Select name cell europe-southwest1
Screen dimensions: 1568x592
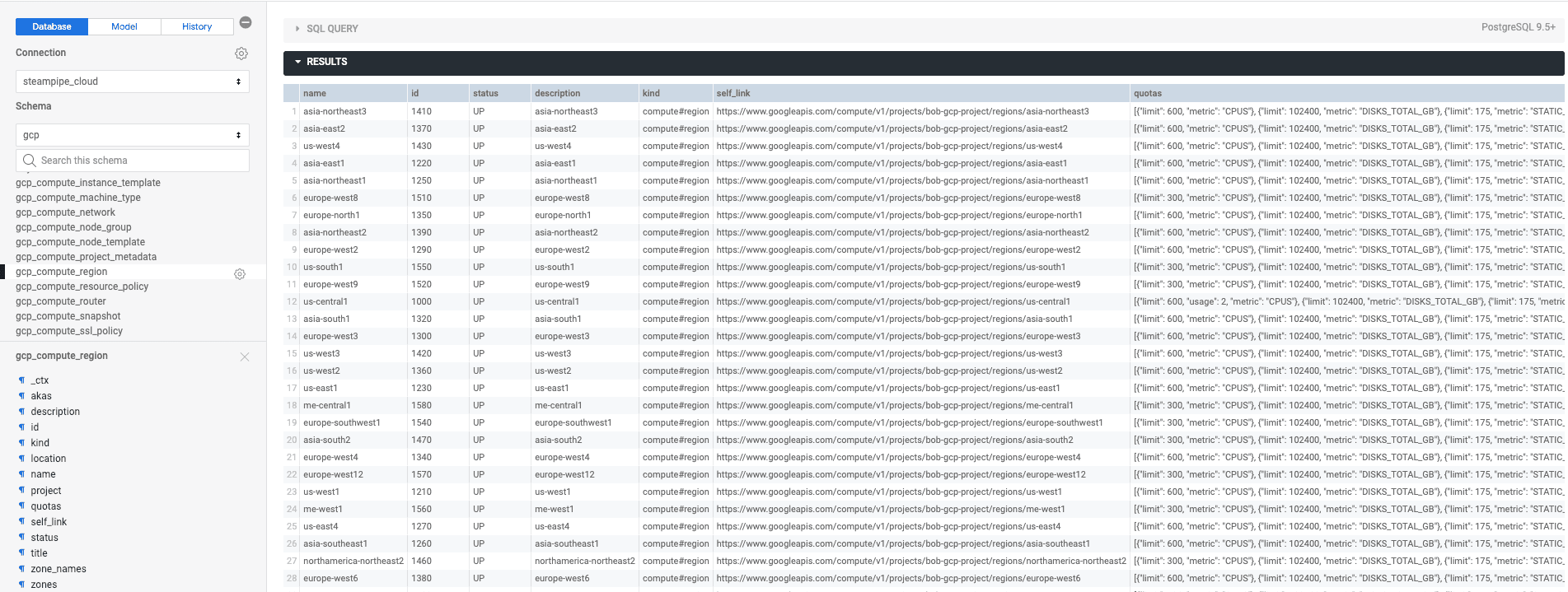point(353,422)
